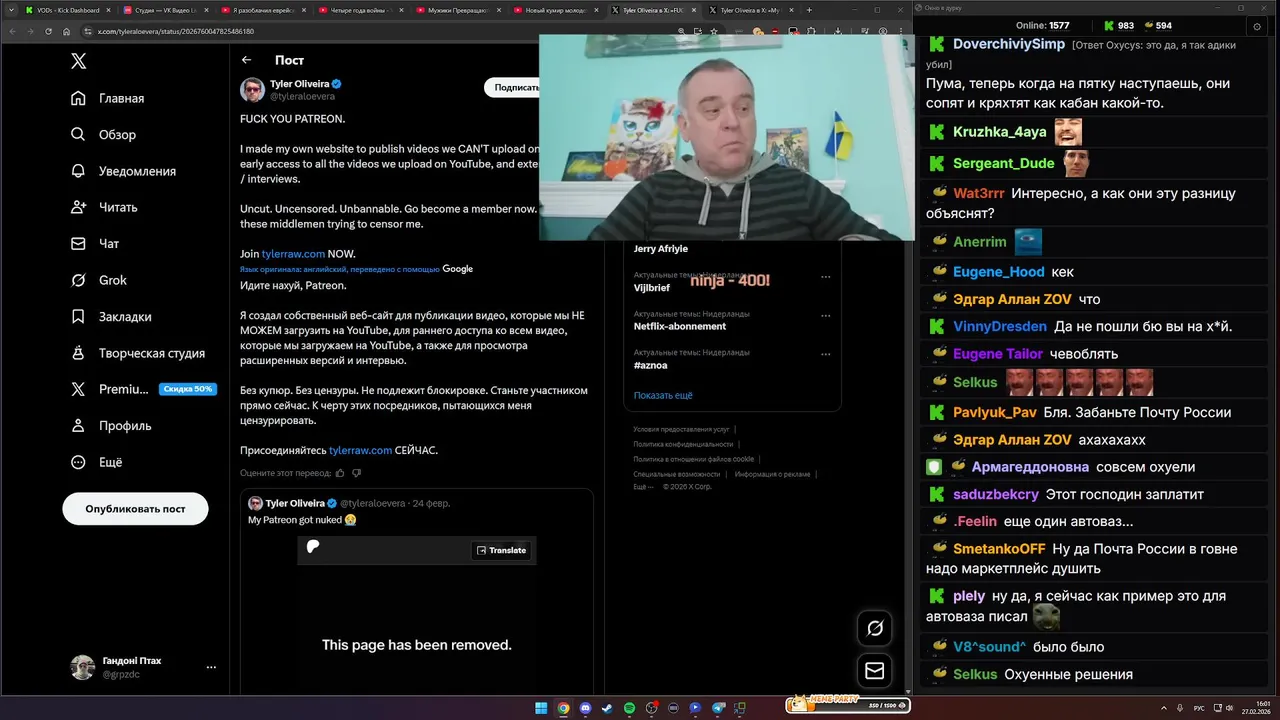Open account menu dots for Гандоні Птах
Viewport: 1280px width, 720px height.
point(211,667)
